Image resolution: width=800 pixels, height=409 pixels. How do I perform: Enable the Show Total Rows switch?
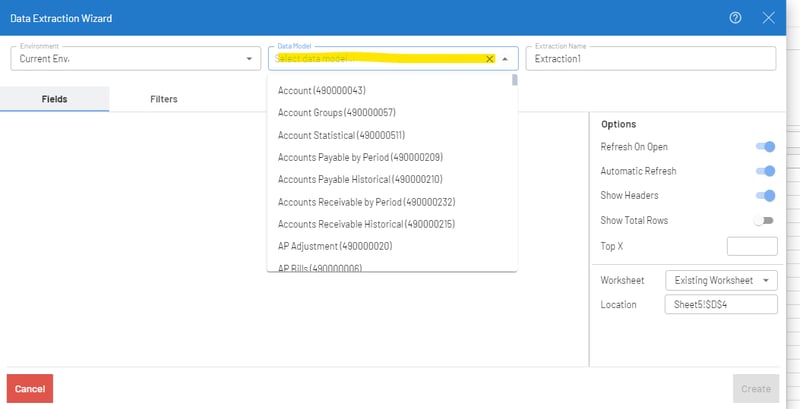[765, 220]
